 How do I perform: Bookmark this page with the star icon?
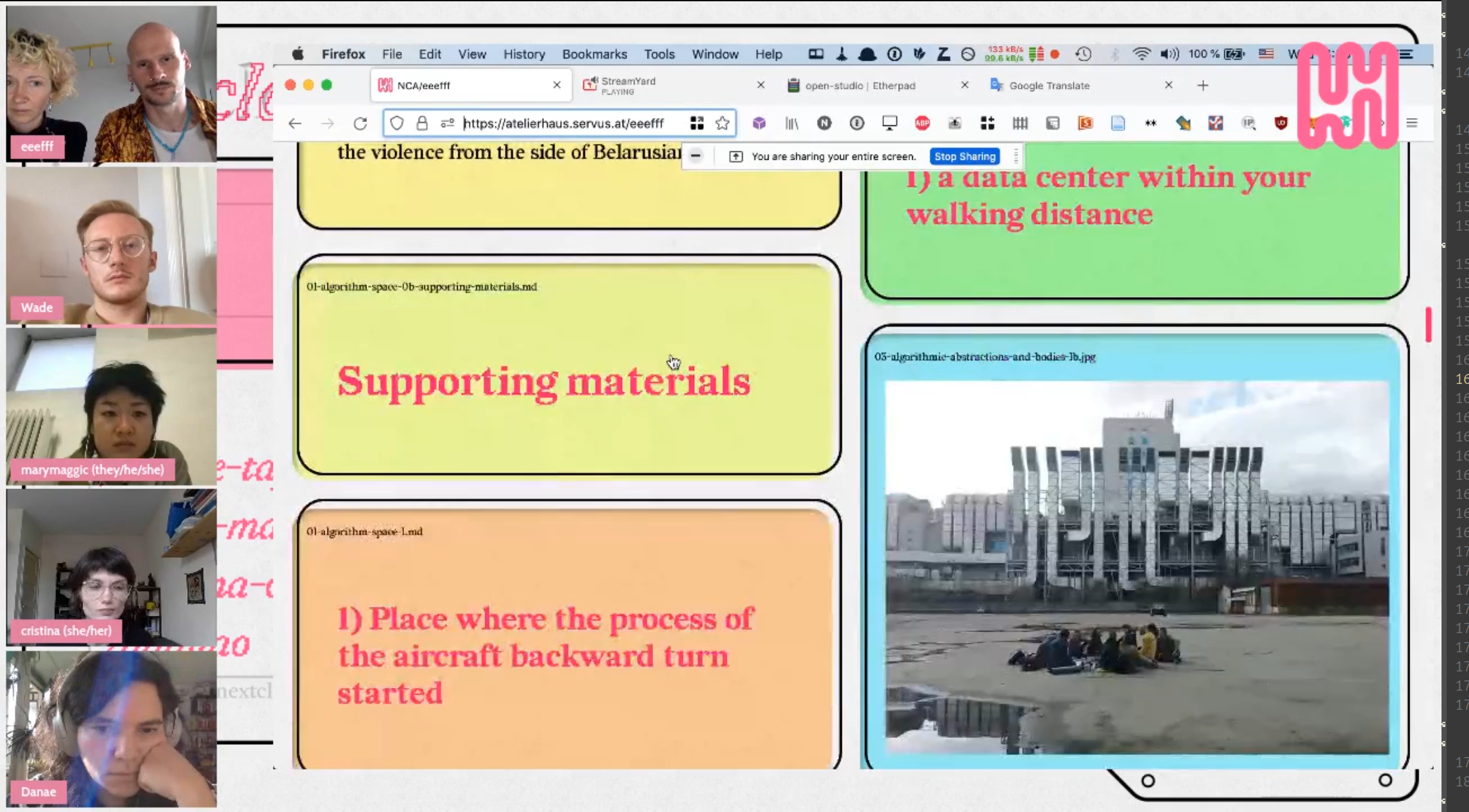(x=722, y=123)
